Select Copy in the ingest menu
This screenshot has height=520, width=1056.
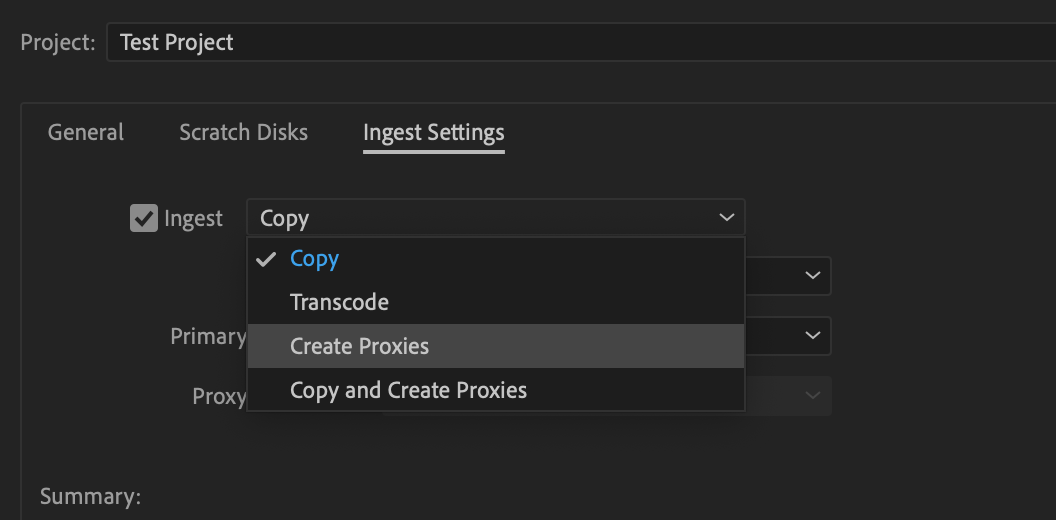[x=496, y=259]
